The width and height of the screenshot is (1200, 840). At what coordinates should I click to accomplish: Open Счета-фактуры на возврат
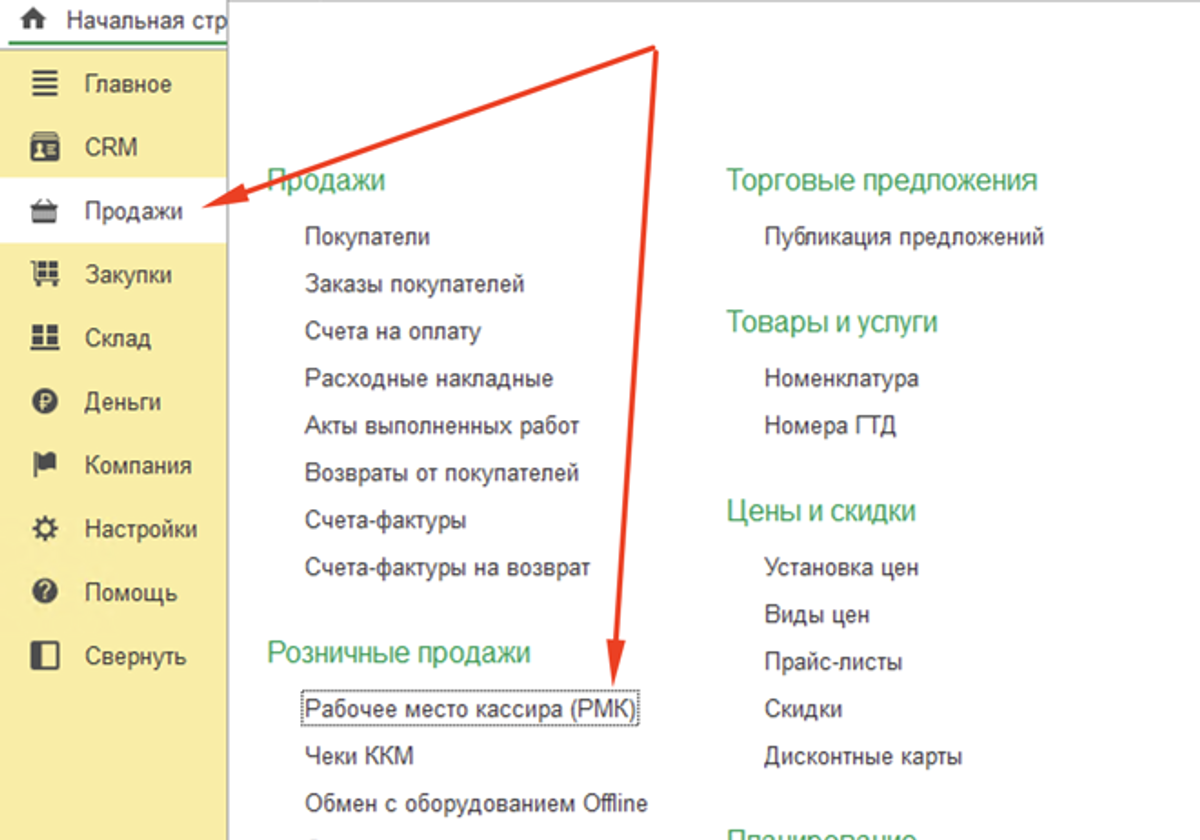[447, 568]
